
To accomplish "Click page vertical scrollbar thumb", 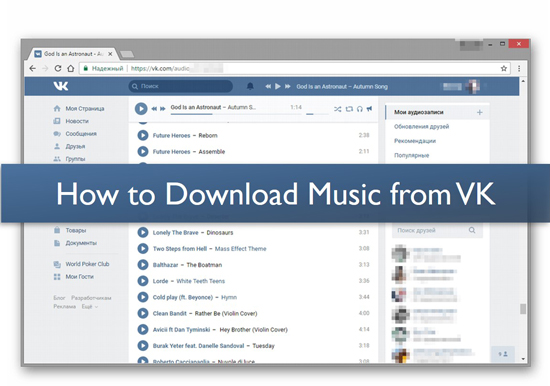I will click(523, 309).
